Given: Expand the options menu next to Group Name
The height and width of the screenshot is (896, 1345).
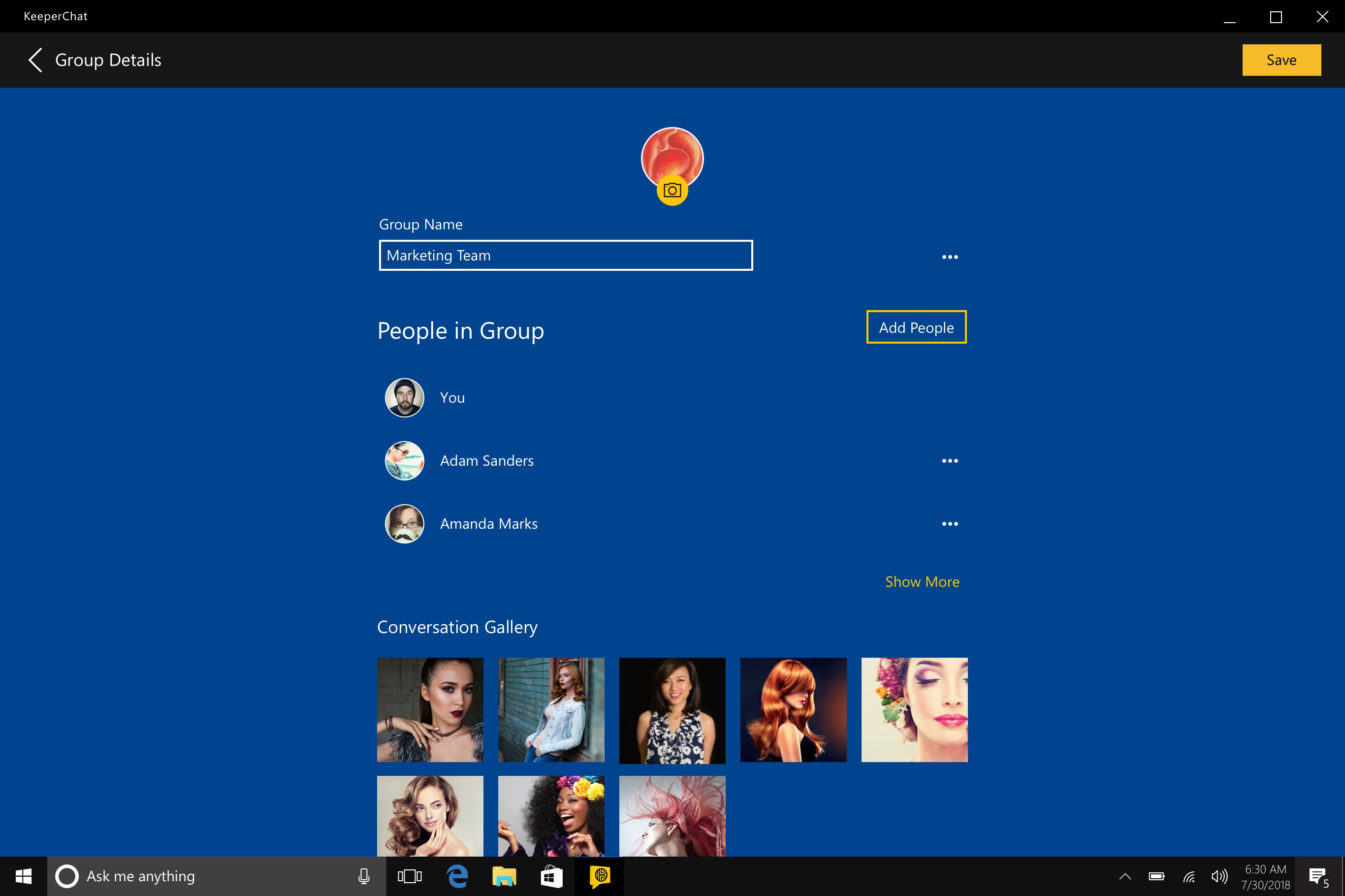Looking at the screenshot, I should pos(950,256).
